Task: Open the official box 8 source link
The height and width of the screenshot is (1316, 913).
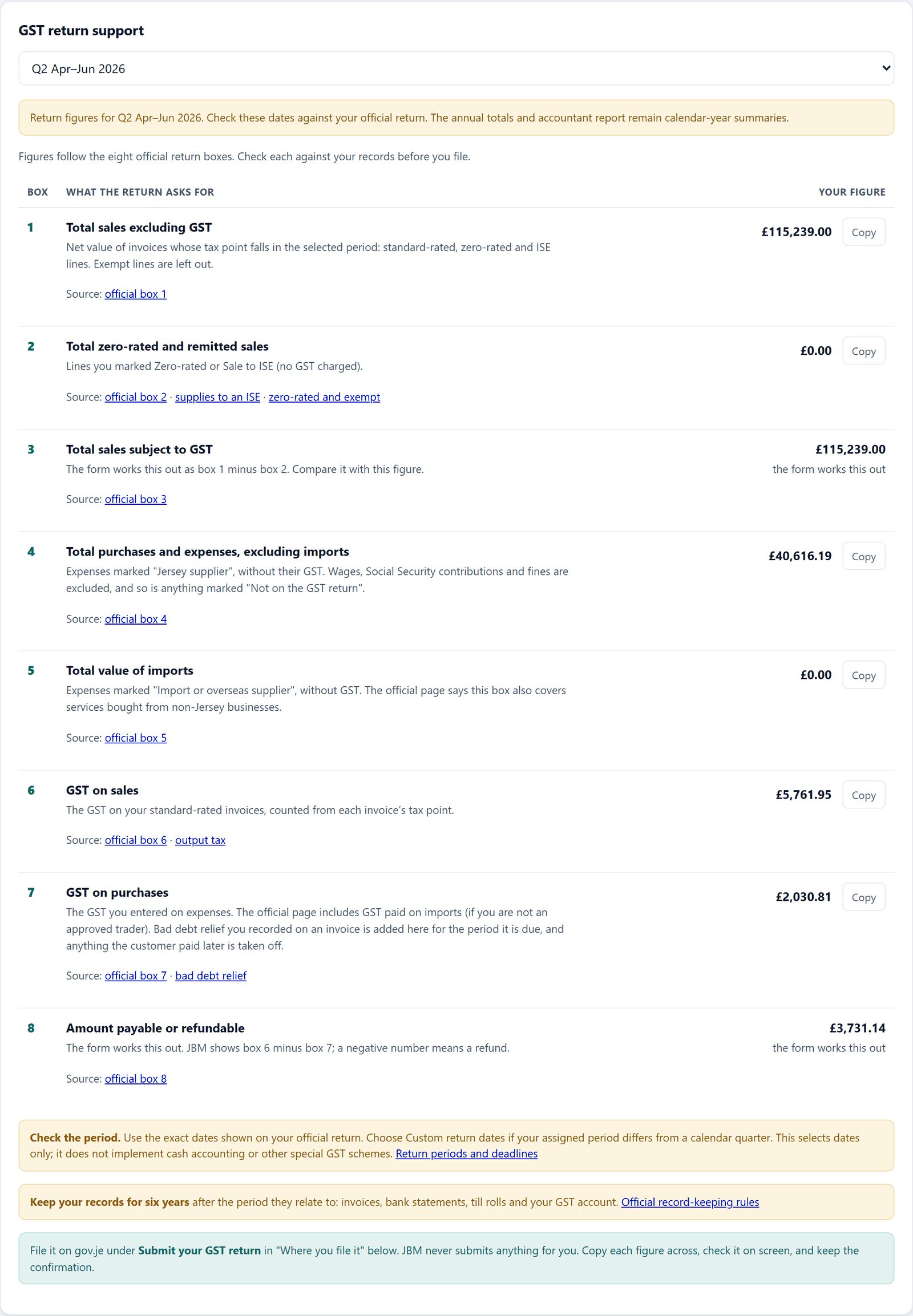Action: point(136,1079)
